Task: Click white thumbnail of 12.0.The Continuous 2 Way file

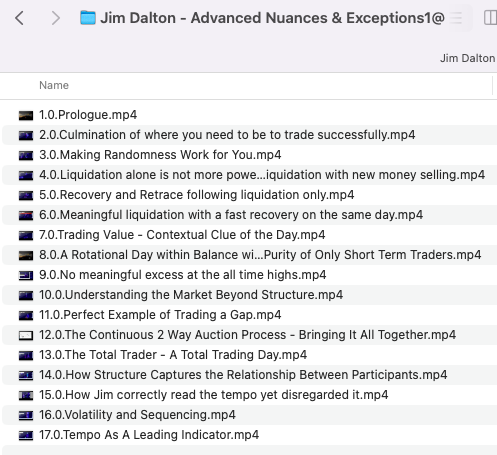Action: (26, 335)
